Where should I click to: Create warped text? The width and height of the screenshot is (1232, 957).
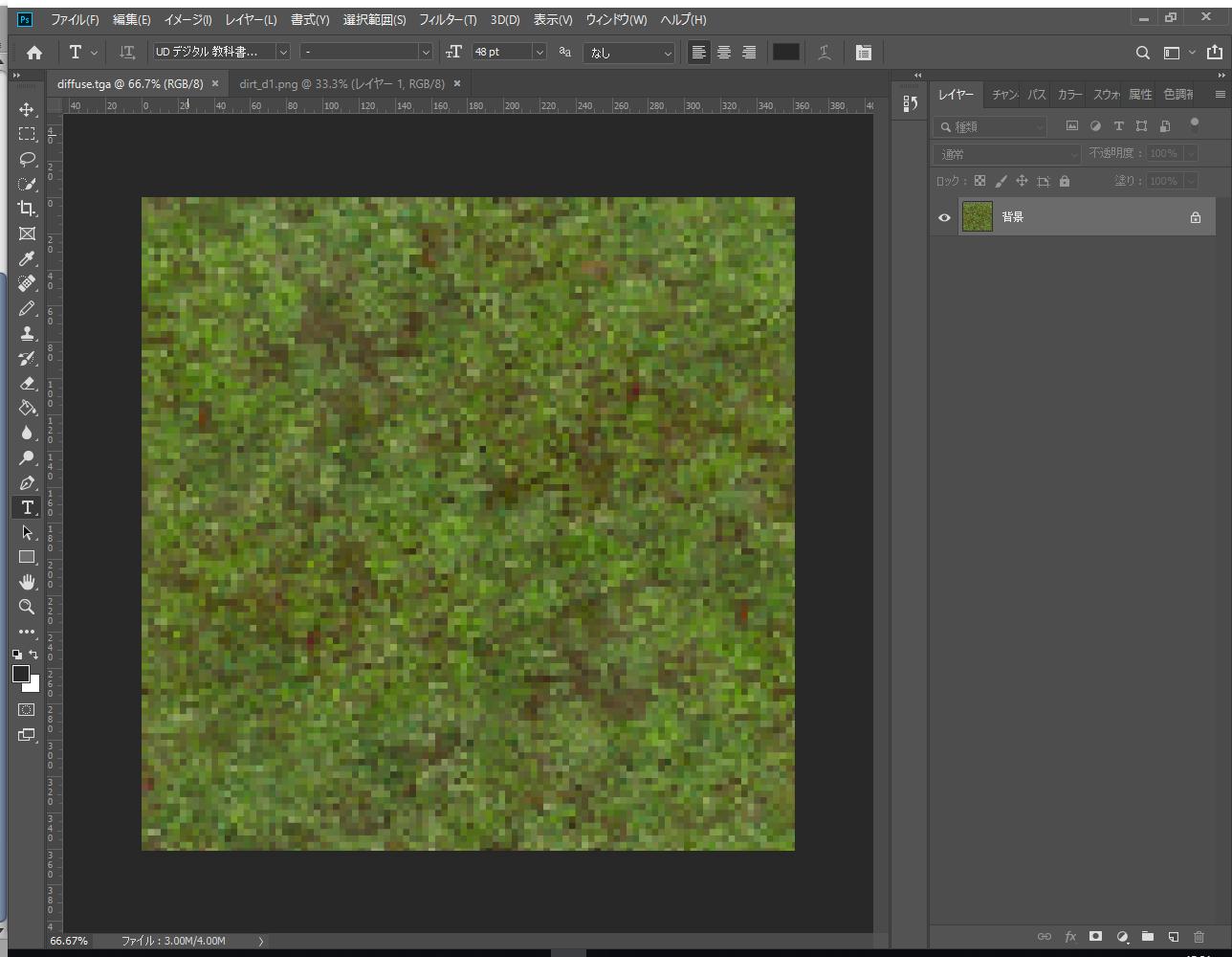point(825,53)
